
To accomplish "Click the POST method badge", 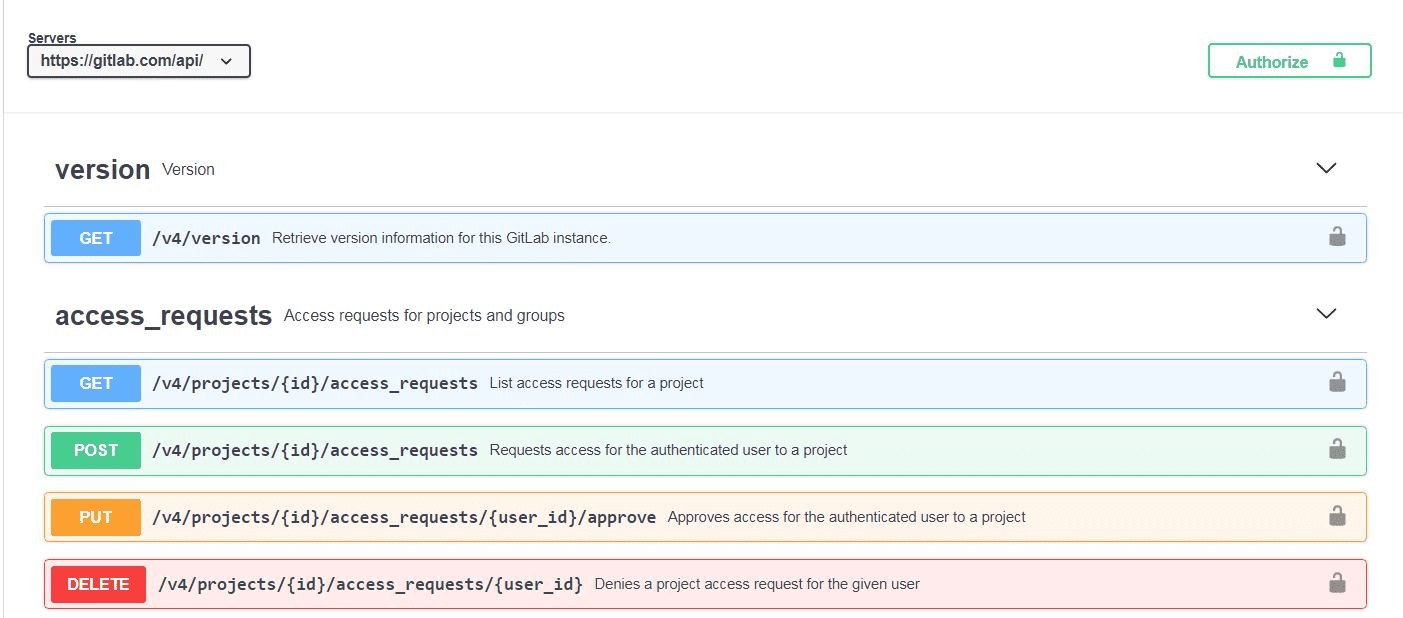I will [95, 450].
